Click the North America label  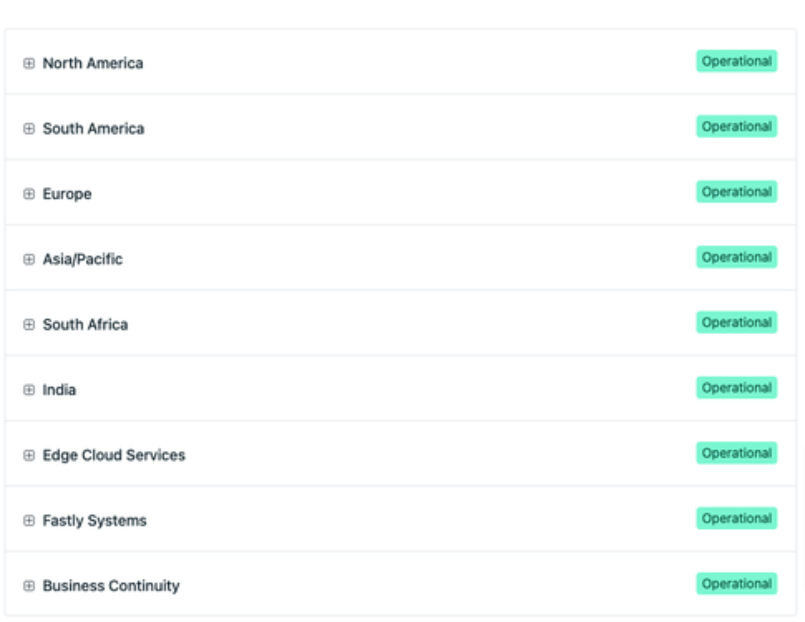[x=92, y=63]
